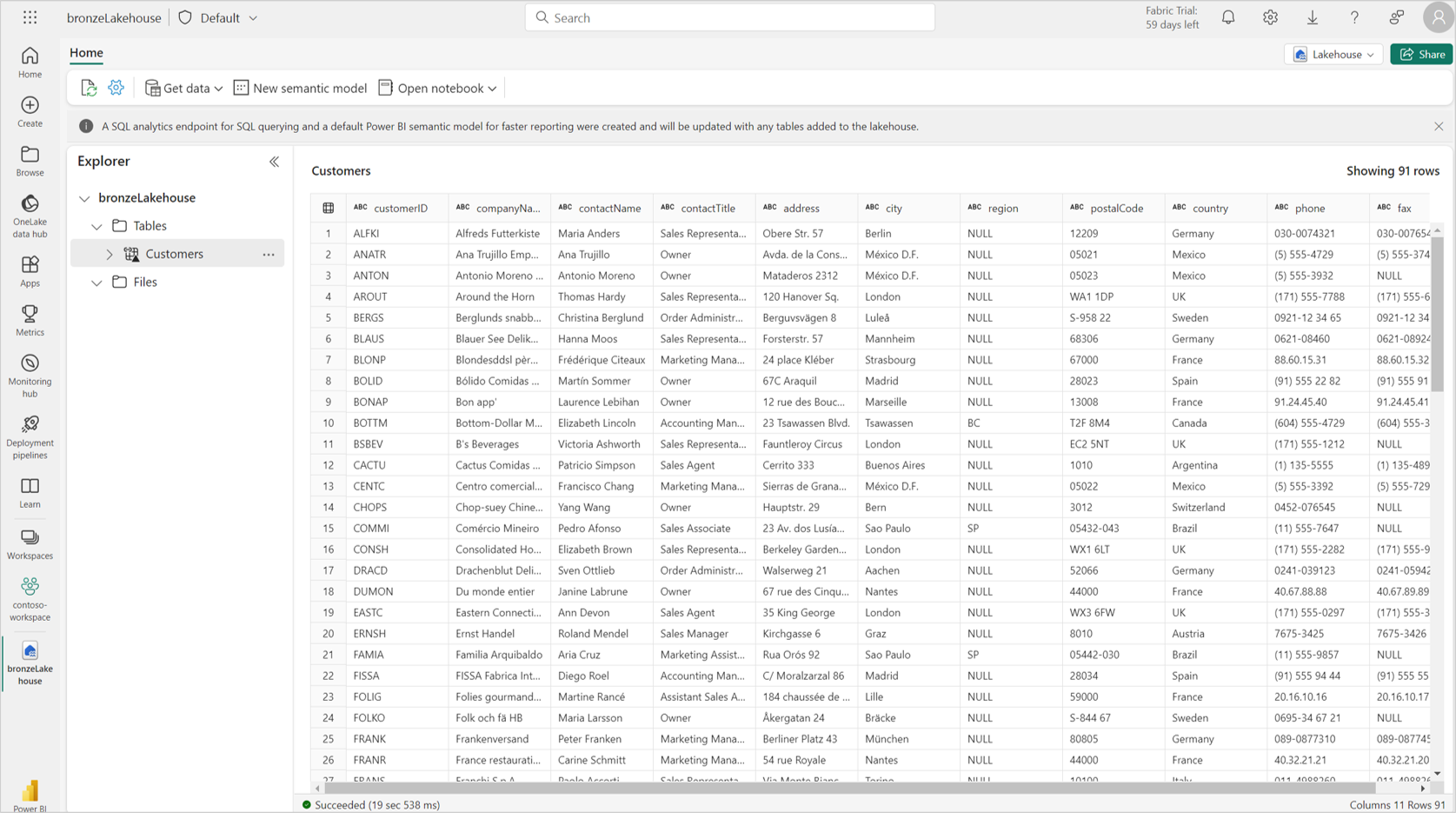1456x813 pixels.
Task: Open Workspaces panel
Action: tap(30, 544)
